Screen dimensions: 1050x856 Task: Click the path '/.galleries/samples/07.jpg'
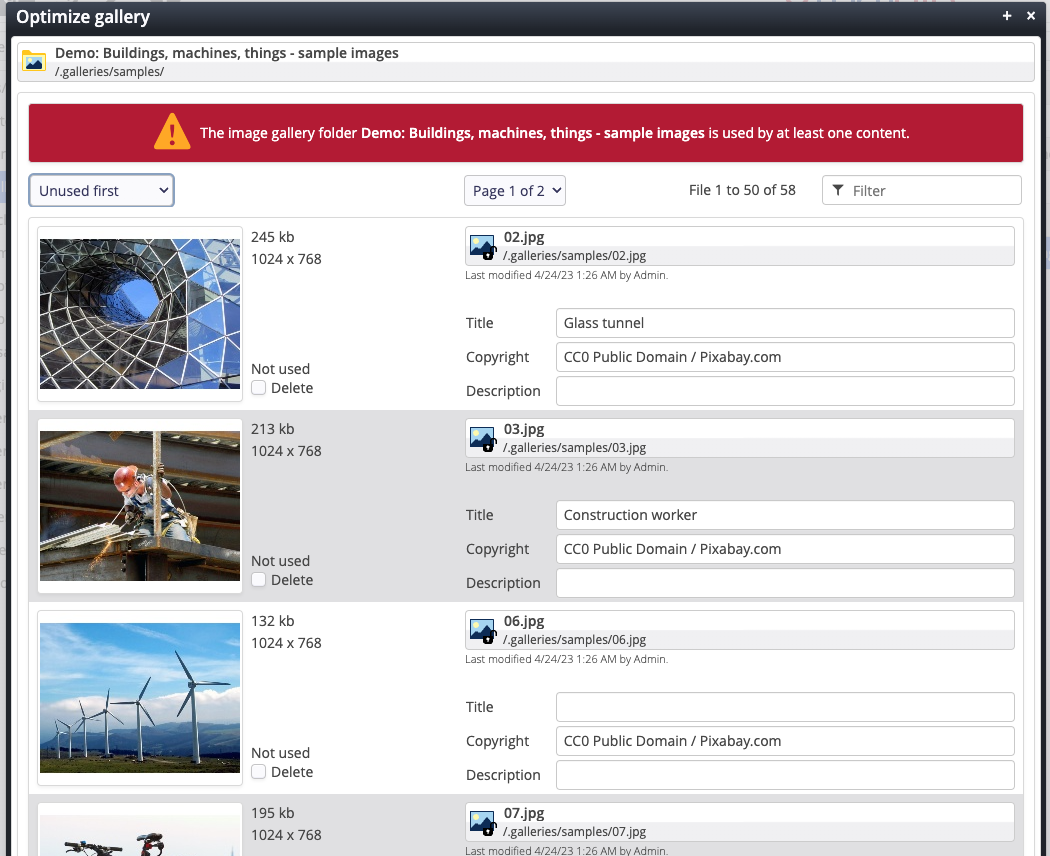pyautogui.click(x=575, y=832)
